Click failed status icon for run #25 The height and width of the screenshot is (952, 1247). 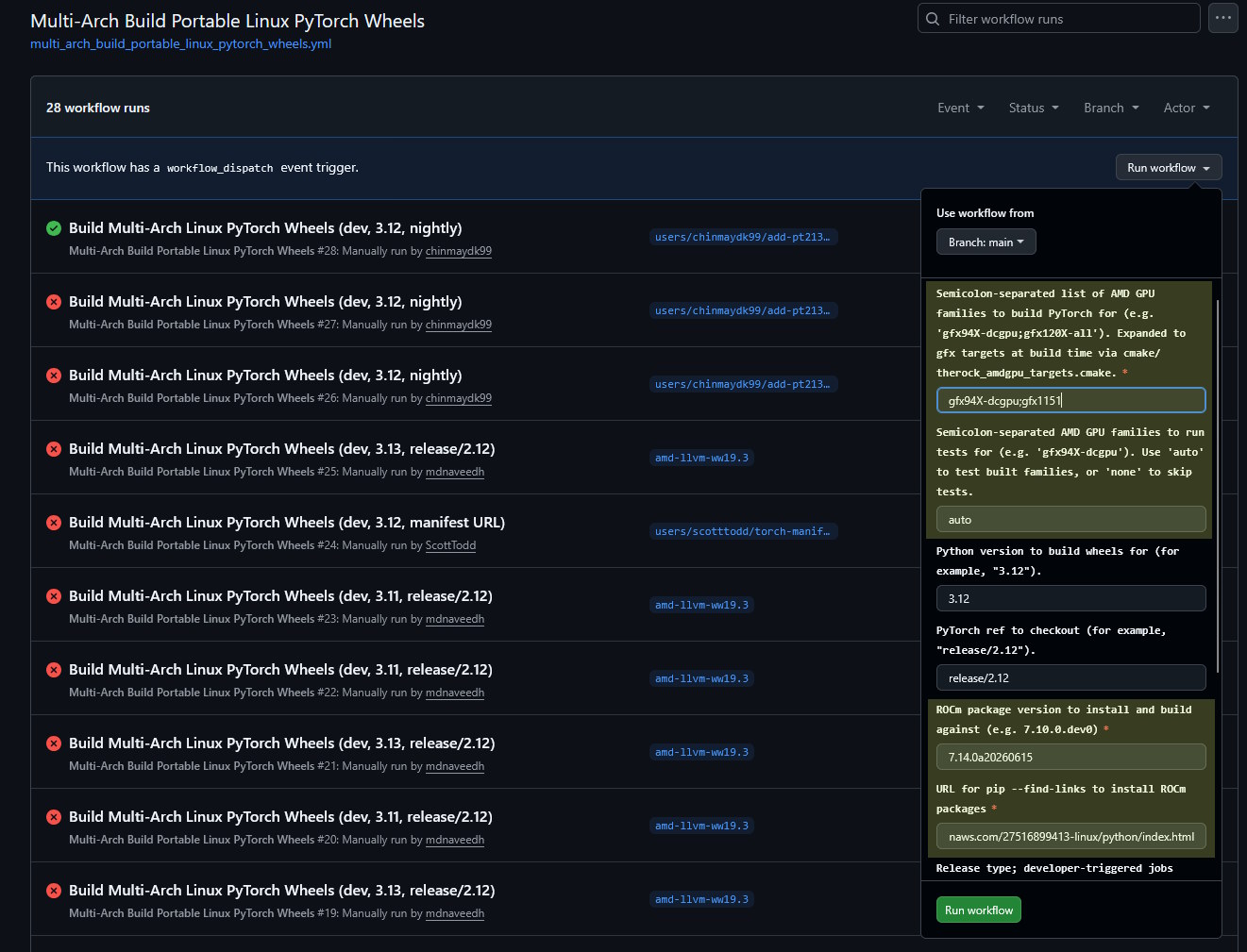tap(54, 449)
